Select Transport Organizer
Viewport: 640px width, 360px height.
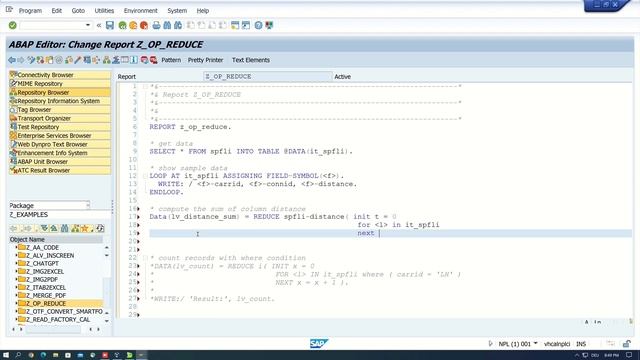coord(60,118)
